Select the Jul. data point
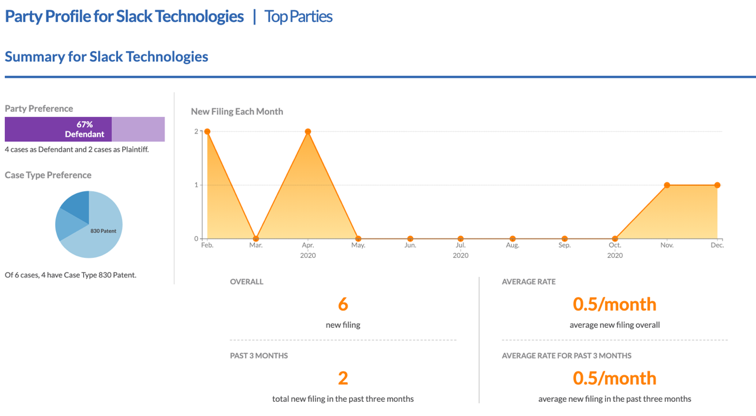756x416 pixels. (460, 239)
